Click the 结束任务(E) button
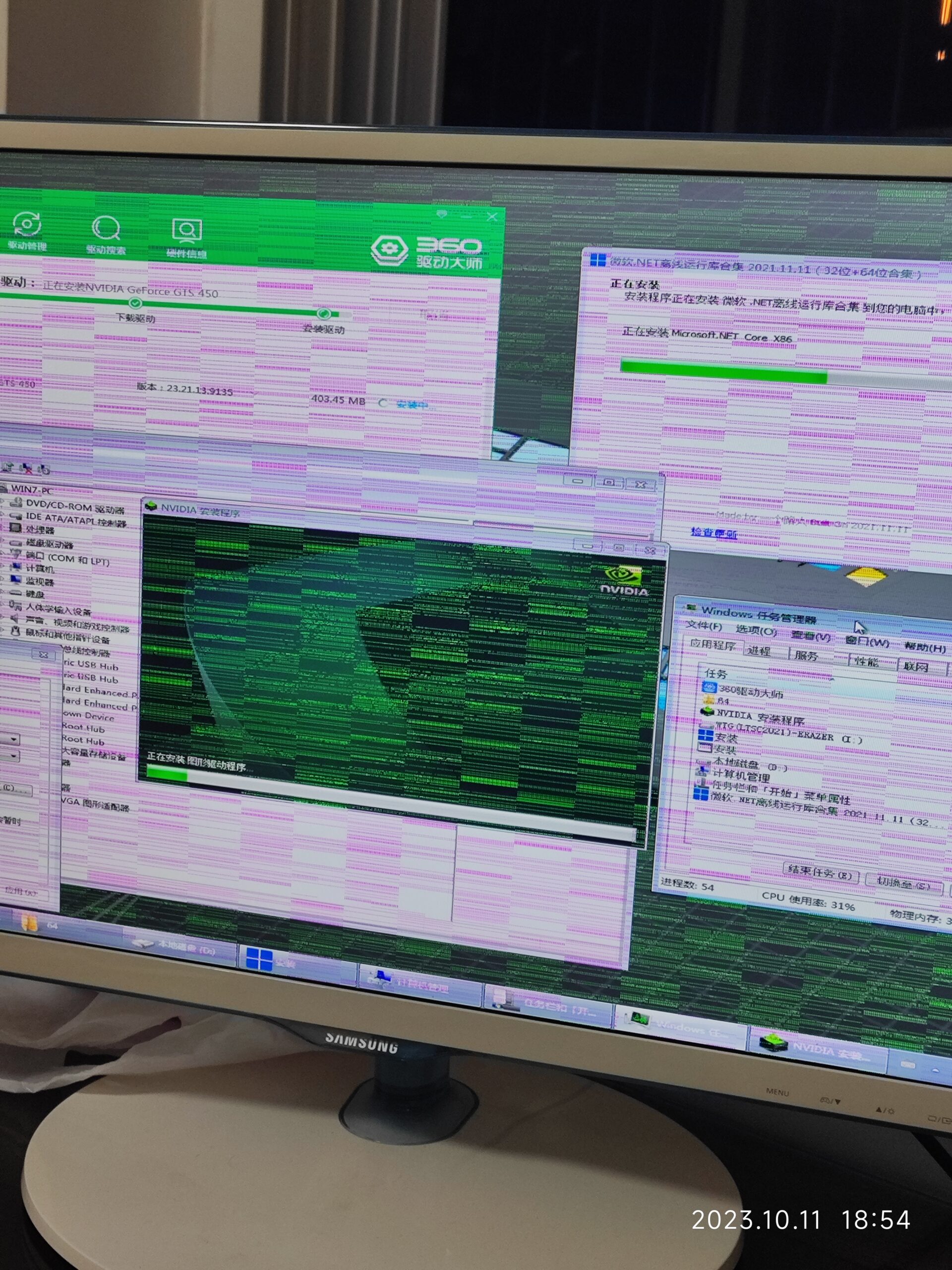The width and height of the screenshot is (952, 1270). point(820,873)
